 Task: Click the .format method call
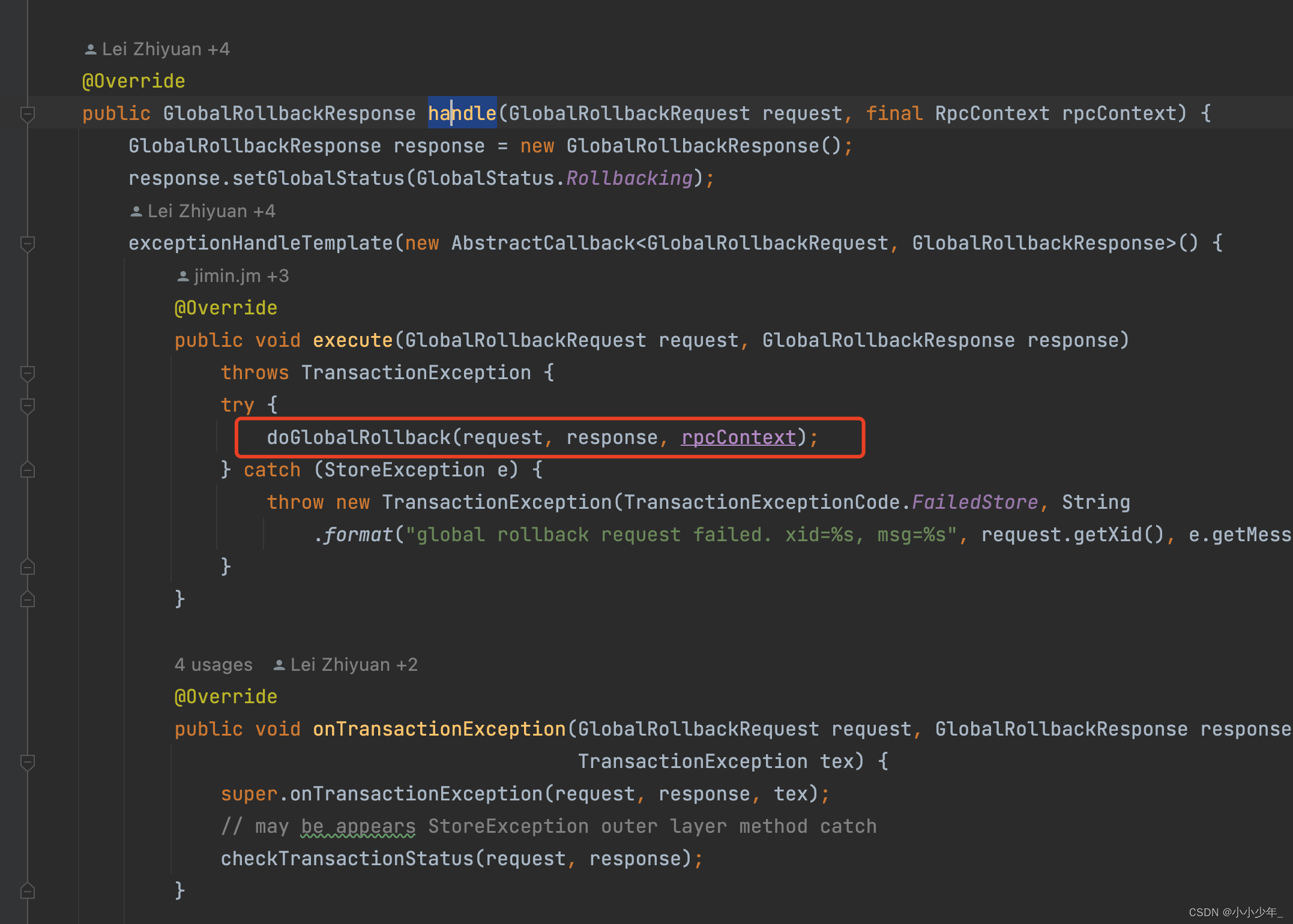click(x=353, y=535)
